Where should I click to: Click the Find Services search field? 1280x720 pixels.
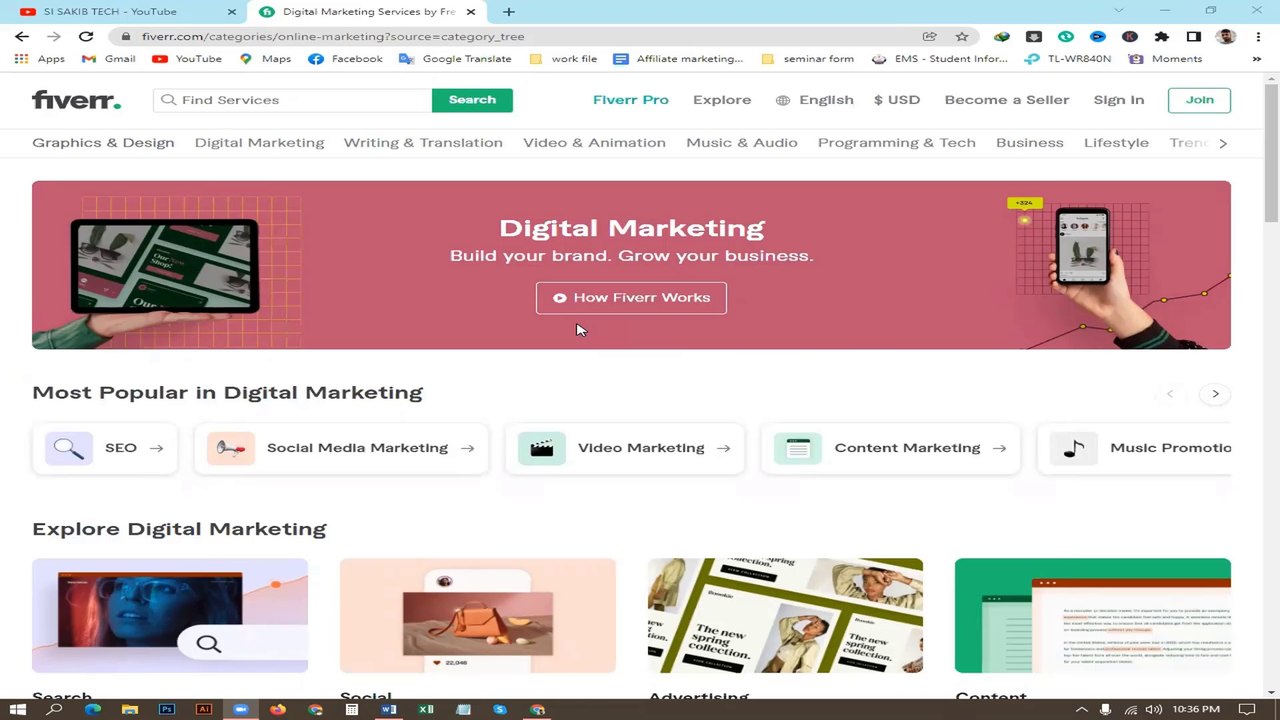click(x=293, y=100)
